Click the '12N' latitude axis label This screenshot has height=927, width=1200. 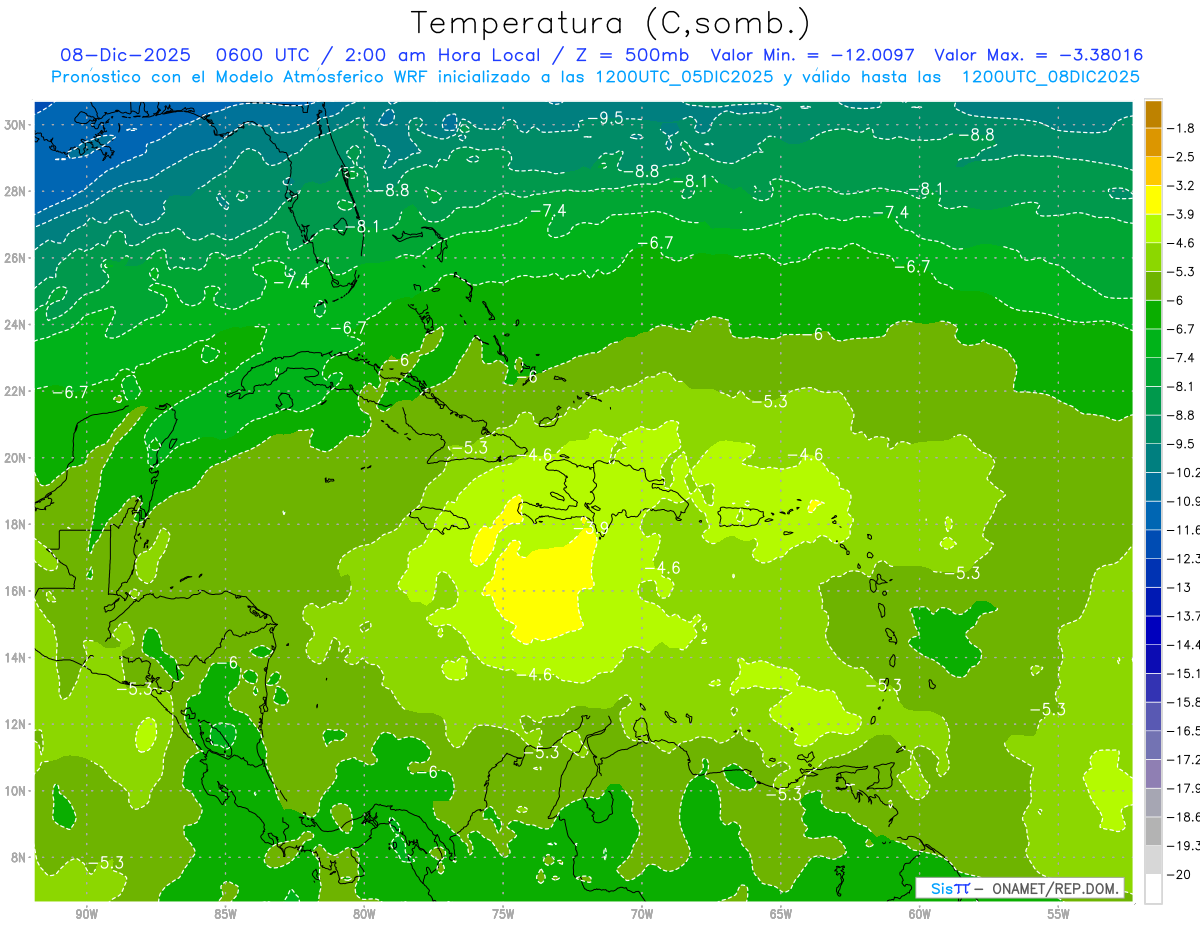(x=15, y=724)
